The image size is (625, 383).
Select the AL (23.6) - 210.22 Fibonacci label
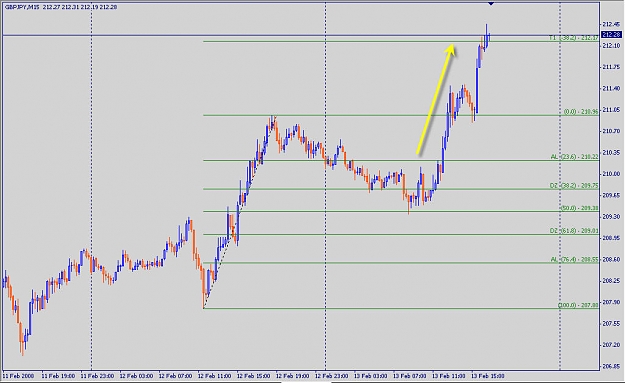pyautogui.click(x=575, y=157)
